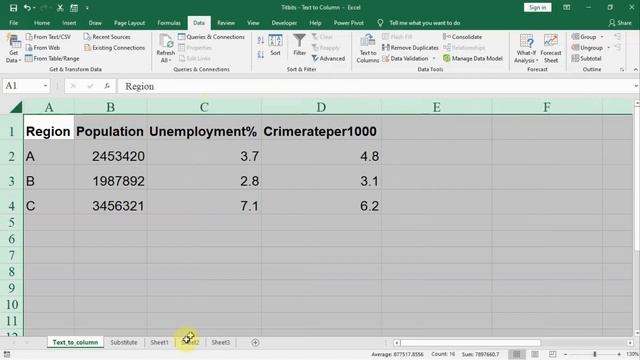
Task: Open the Sheet1 tab
Action: pos(159,342)
